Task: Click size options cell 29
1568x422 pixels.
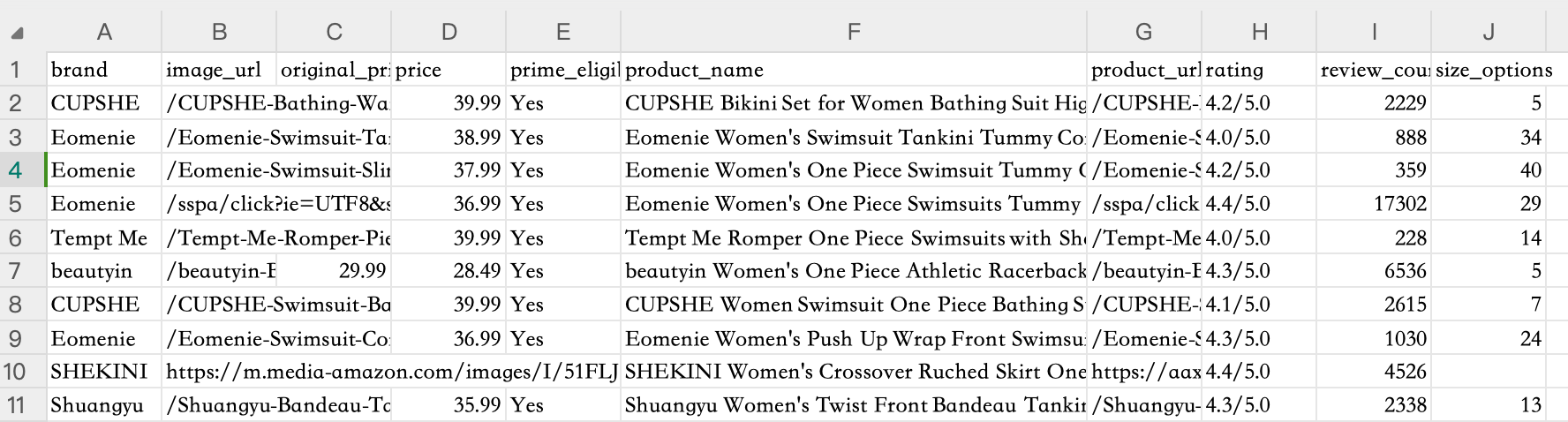Action: 1489,204
